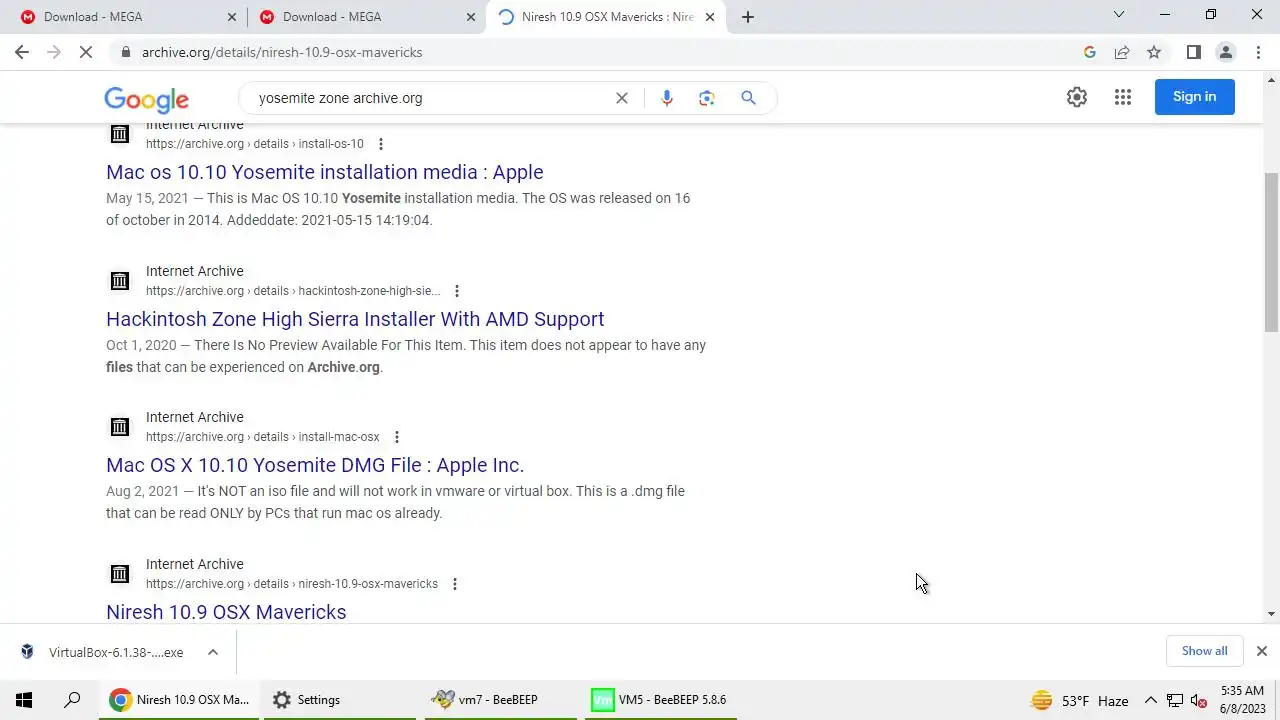Show hidden system tray icons
1280x720 pixels.
1150,701
